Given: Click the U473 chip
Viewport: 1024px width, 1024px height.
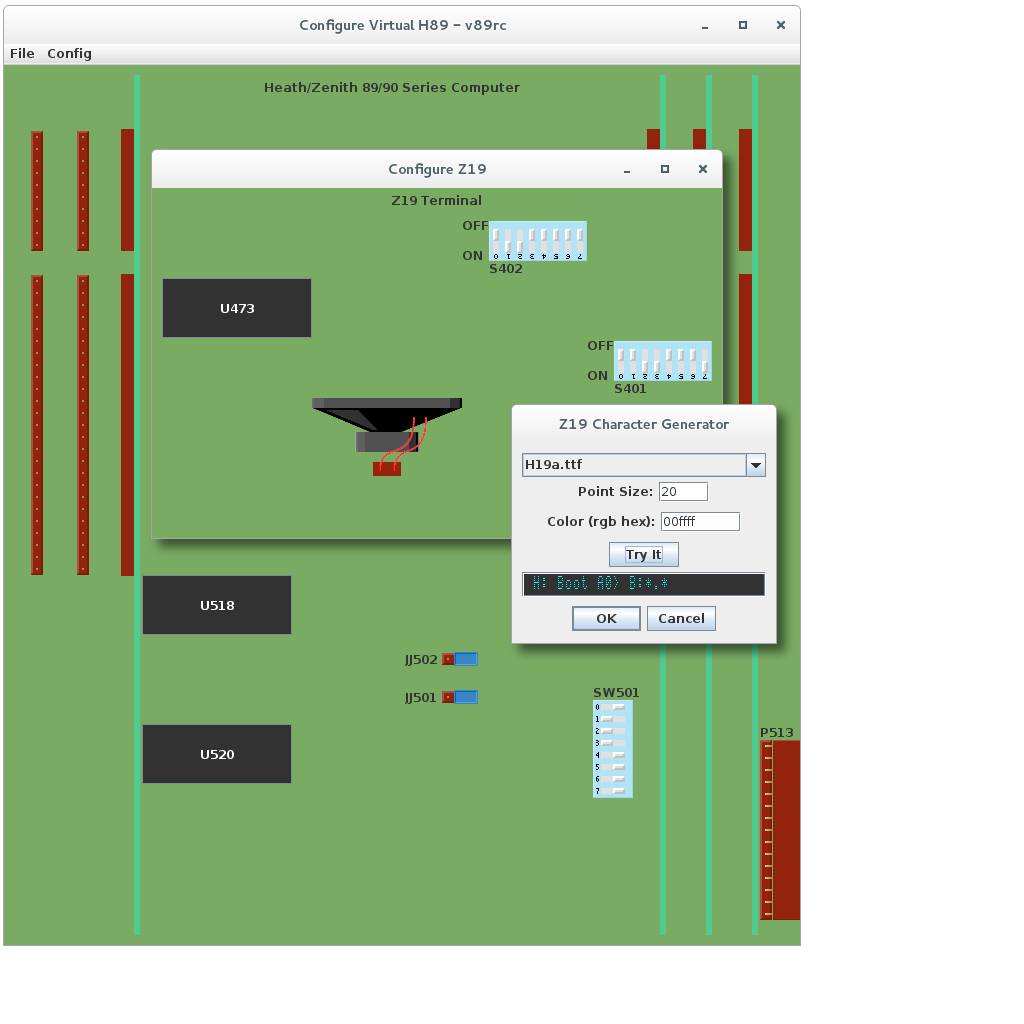Looking at the screenshot, I should (x=237, y=308).
